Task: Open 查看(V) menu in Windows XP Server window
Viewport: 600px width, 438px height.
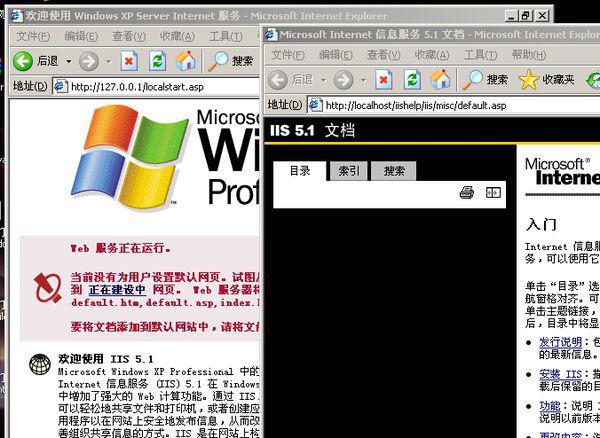Action: (129, 36)
